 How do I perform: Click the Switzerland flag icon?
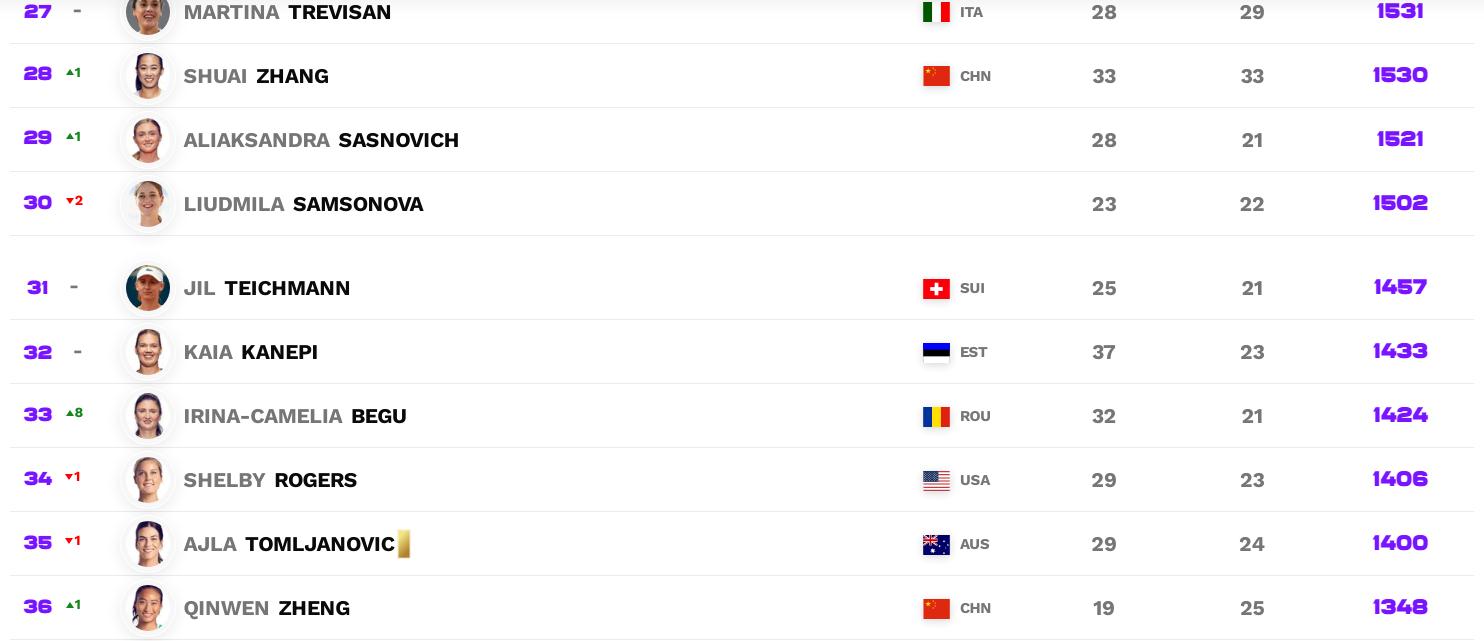coord(936,288)
